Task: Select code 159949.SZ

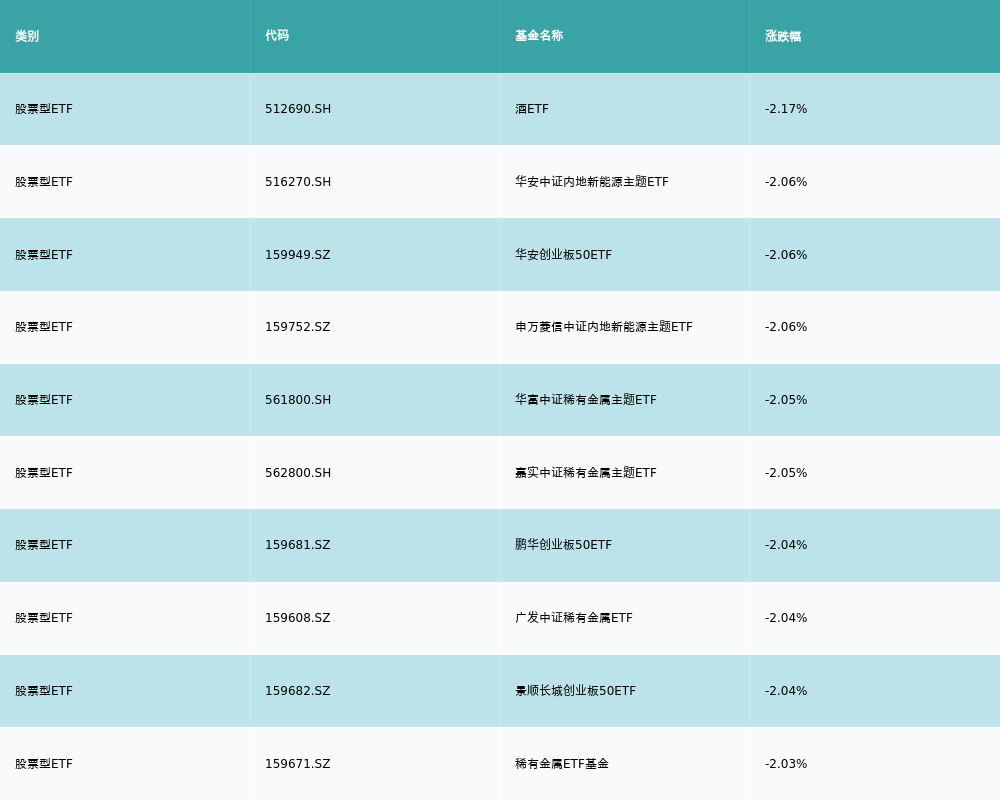Action: pyautogui.click(x=298, y=255)
